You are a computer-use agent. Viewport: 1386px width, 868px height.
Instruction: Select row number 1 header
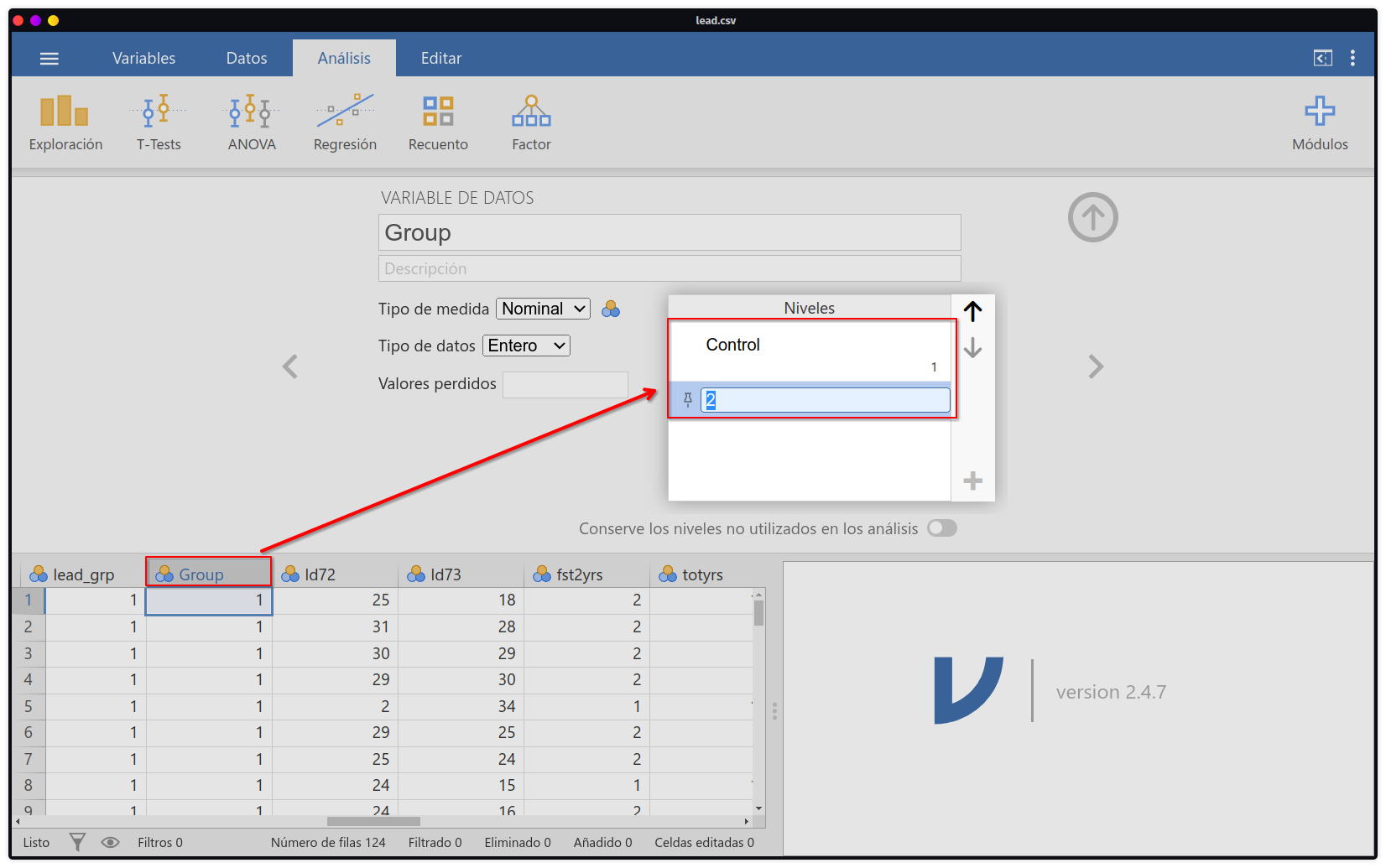click(29, 600)
